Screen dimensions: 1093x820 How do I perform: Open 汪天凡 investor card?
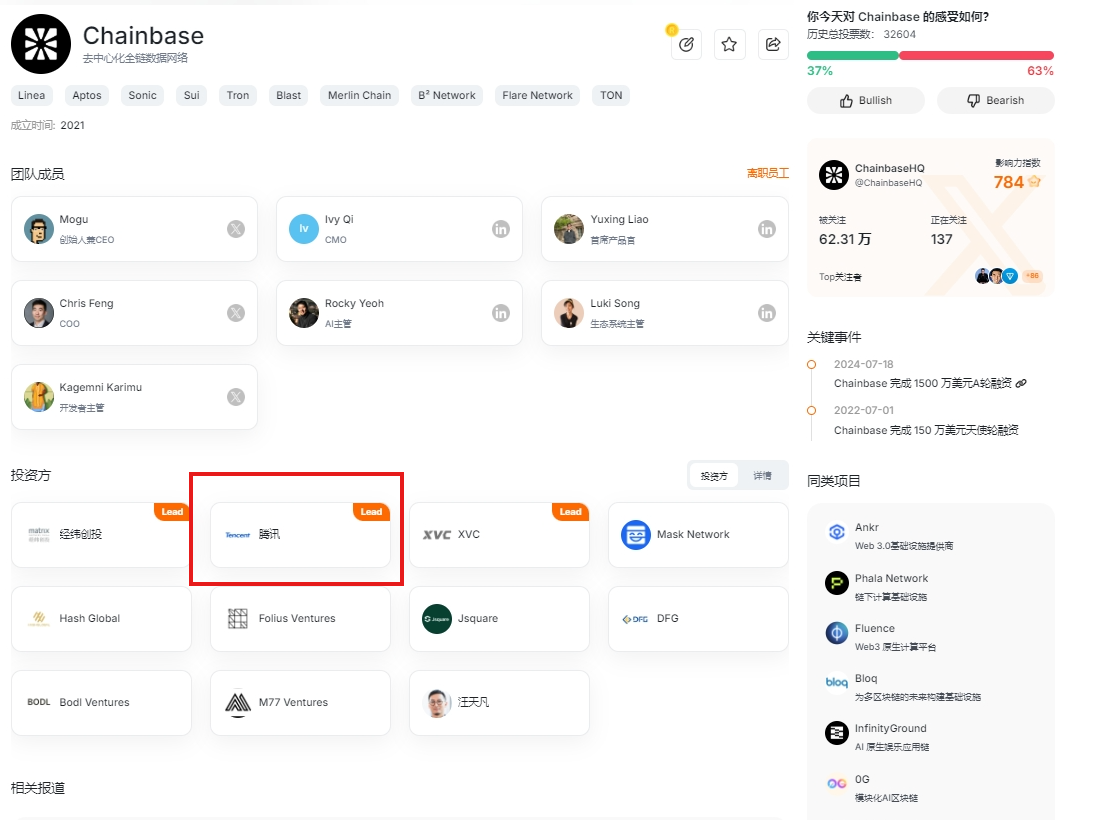499,703
